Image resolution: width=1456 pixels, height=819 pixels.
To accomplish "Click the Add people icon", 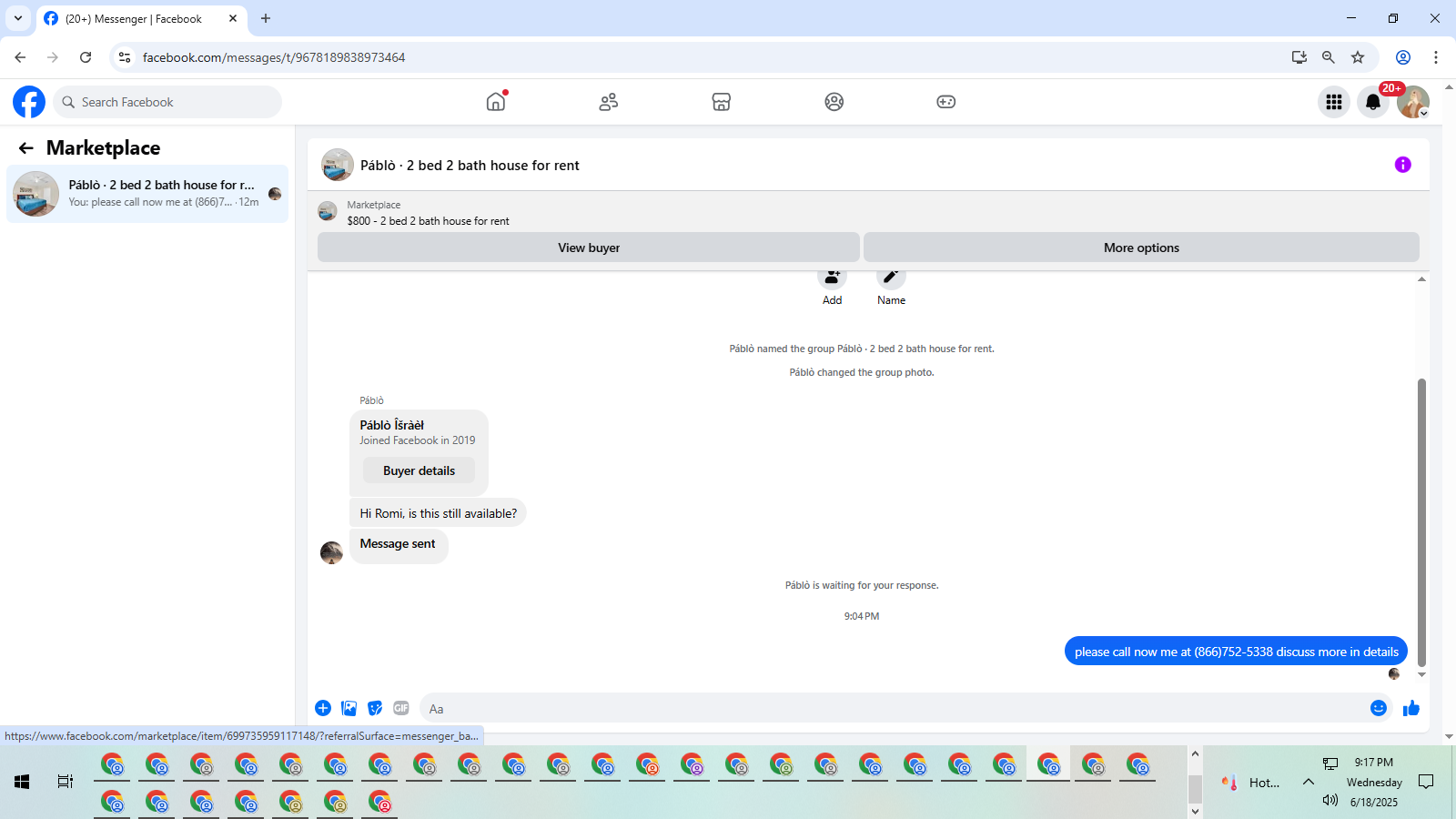I will [832, 278].
